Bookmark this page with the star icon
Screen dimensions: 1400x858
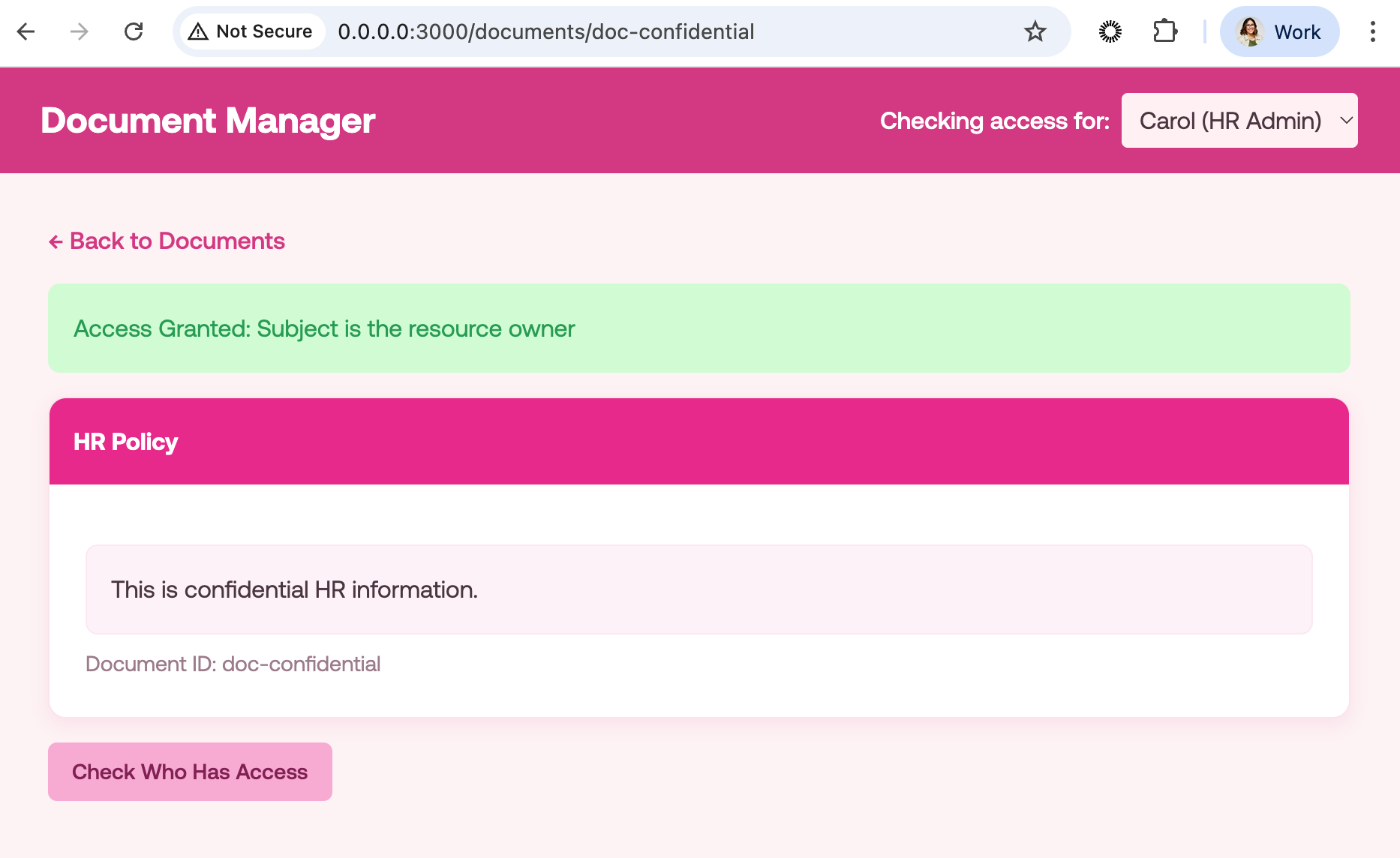coord(1035,31)
